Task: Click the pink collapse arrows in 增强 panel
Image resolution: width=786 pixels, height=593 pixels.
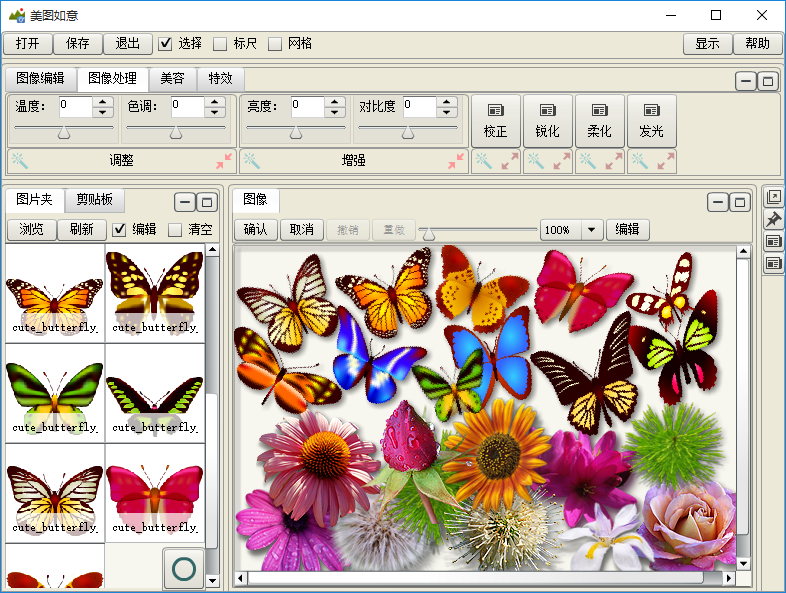Action: 456,161
